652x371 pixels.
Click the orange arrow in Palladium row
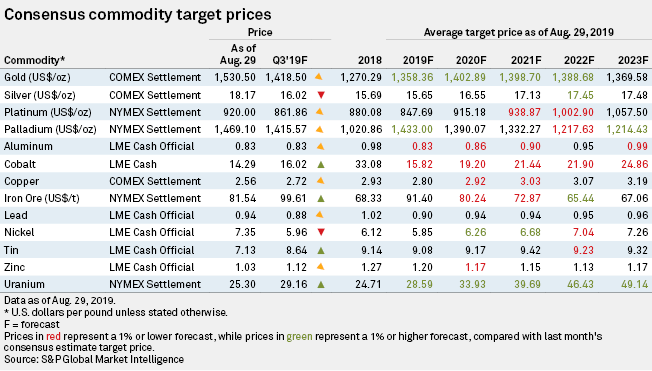[x=319, y=129]
